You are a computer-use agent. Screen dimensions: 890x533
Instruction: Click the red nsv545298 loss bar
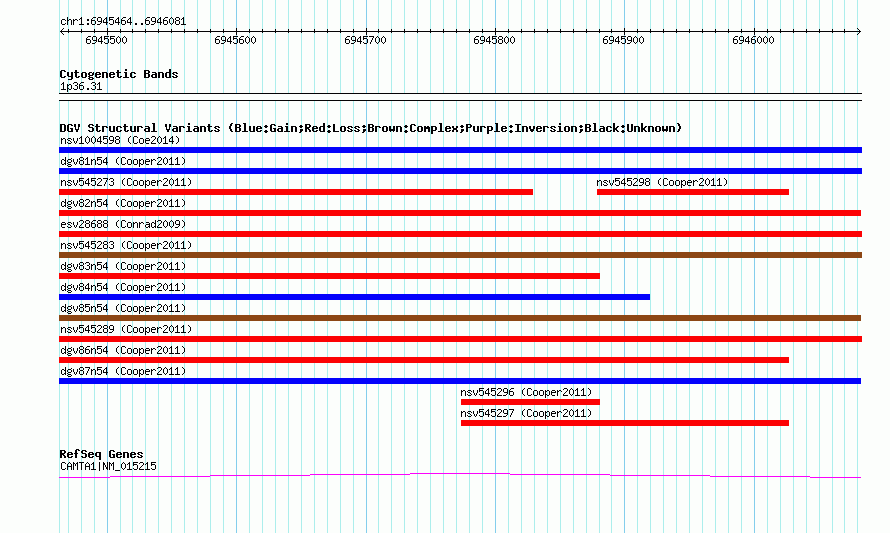(x=693, y=192)
